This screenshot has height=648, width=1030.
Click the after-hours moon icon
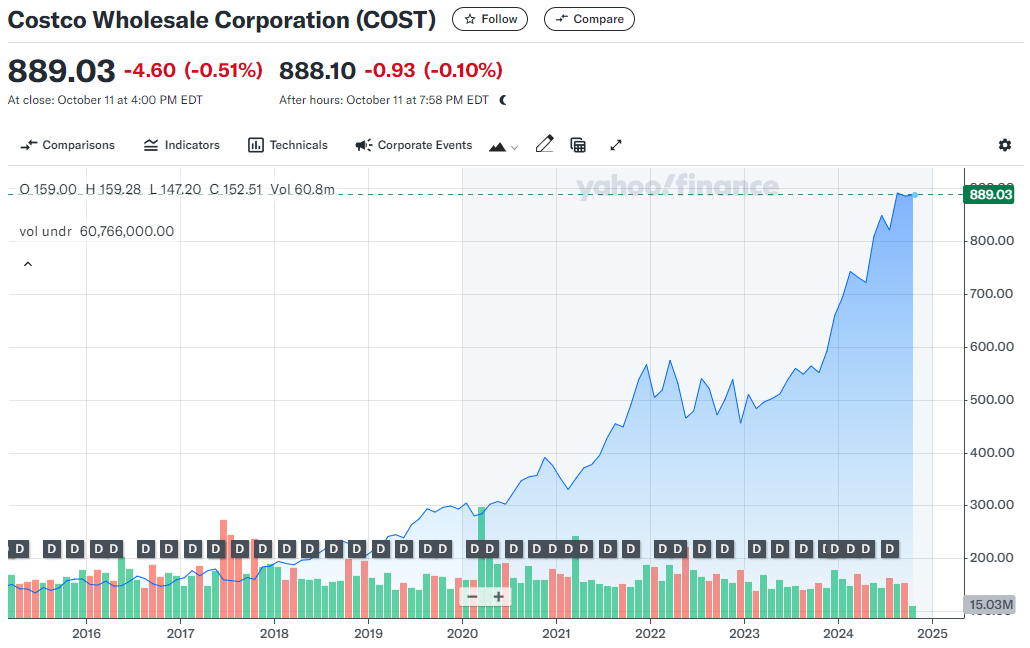pos(503,100)
